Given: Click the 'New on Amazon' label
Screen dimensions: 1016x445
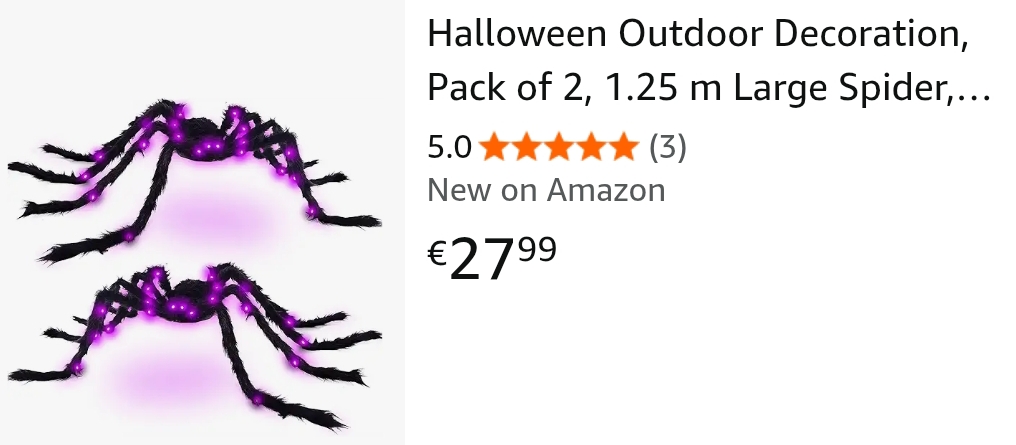Looking at the screenshot, I should pos(546,190).
